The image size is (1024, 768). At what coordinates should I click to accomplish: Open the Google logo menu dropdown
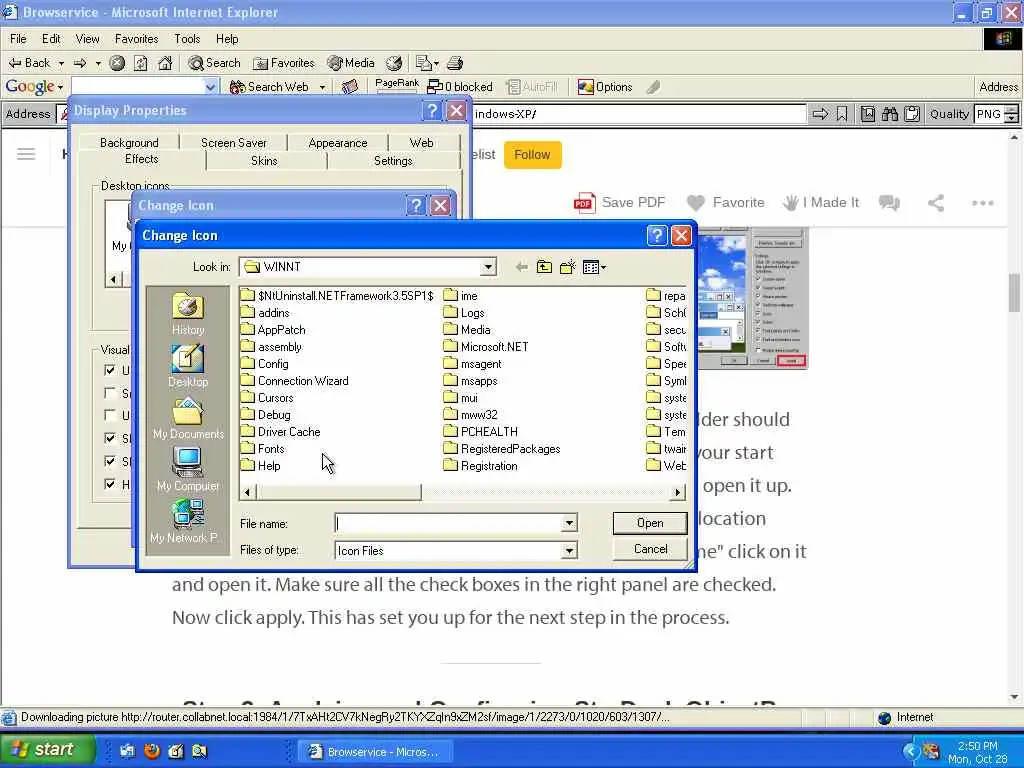[x=60, y=87]
